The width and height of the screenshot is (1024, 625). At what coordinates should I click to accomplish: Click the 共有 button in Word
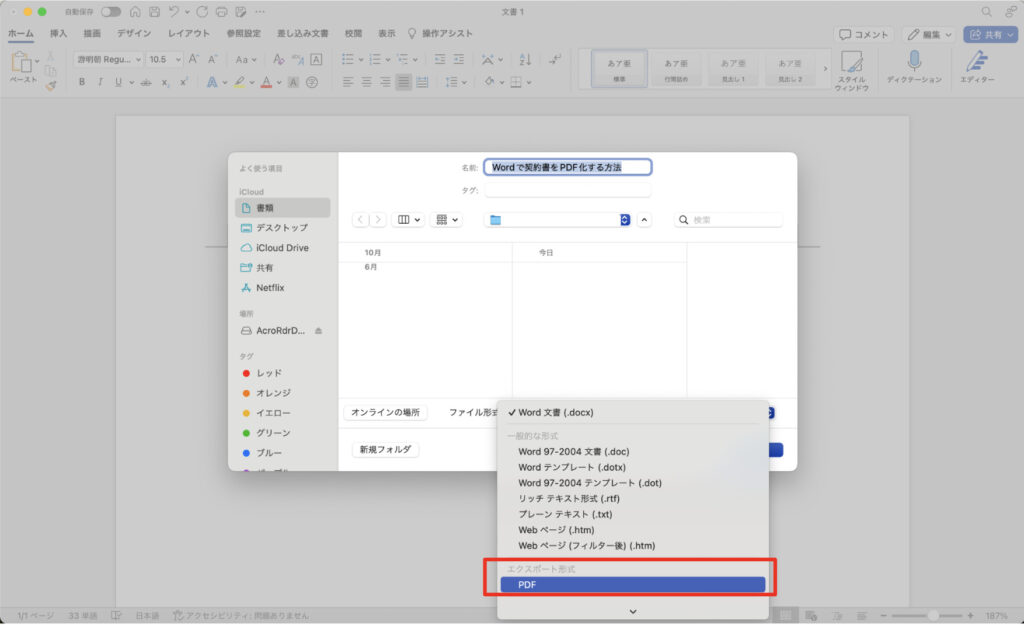pos(991,35)
